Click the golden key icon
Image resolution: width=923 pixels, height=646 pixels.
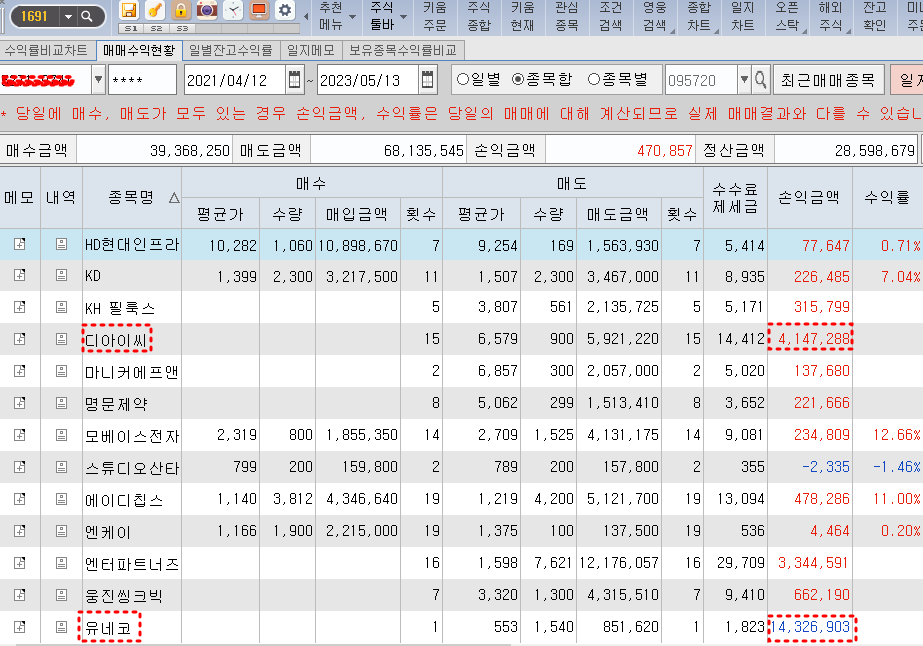(155, 10)
